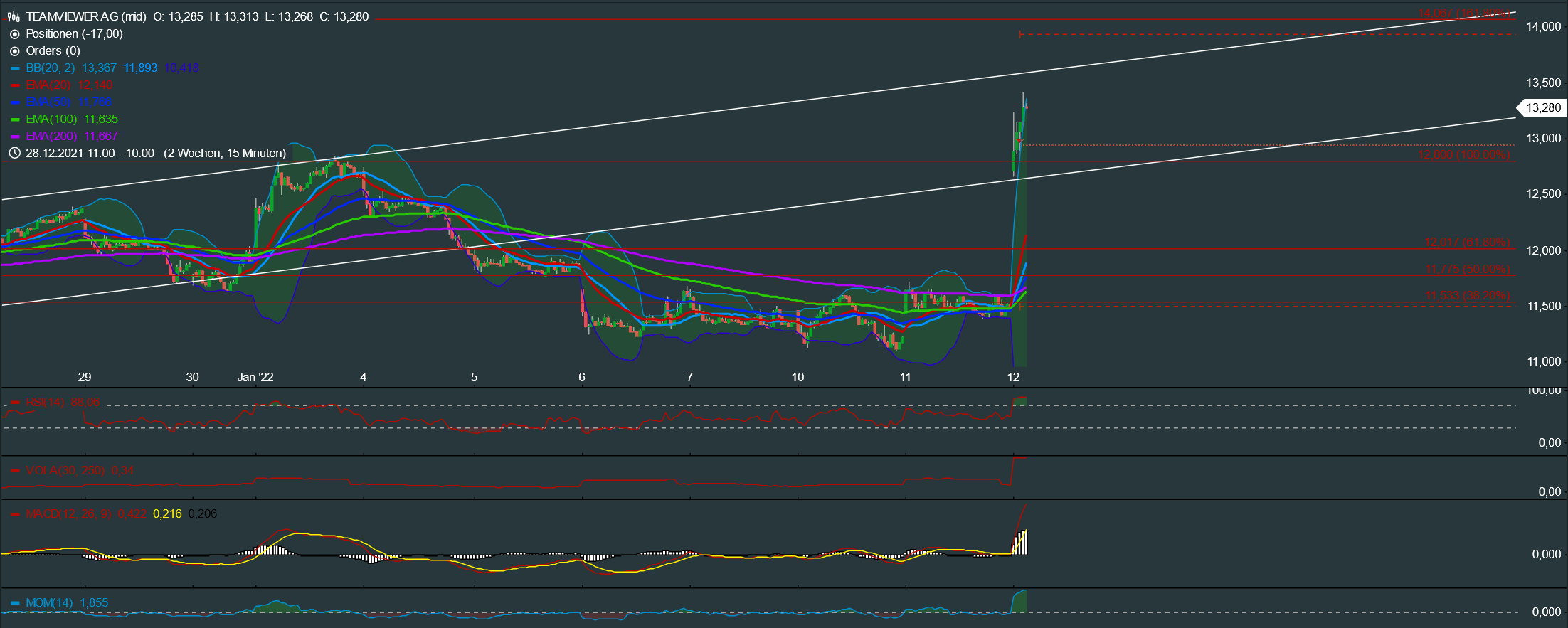1568x628 pixels.
Task: Open the EMA(20) indicator label
Action: [48, 85]
